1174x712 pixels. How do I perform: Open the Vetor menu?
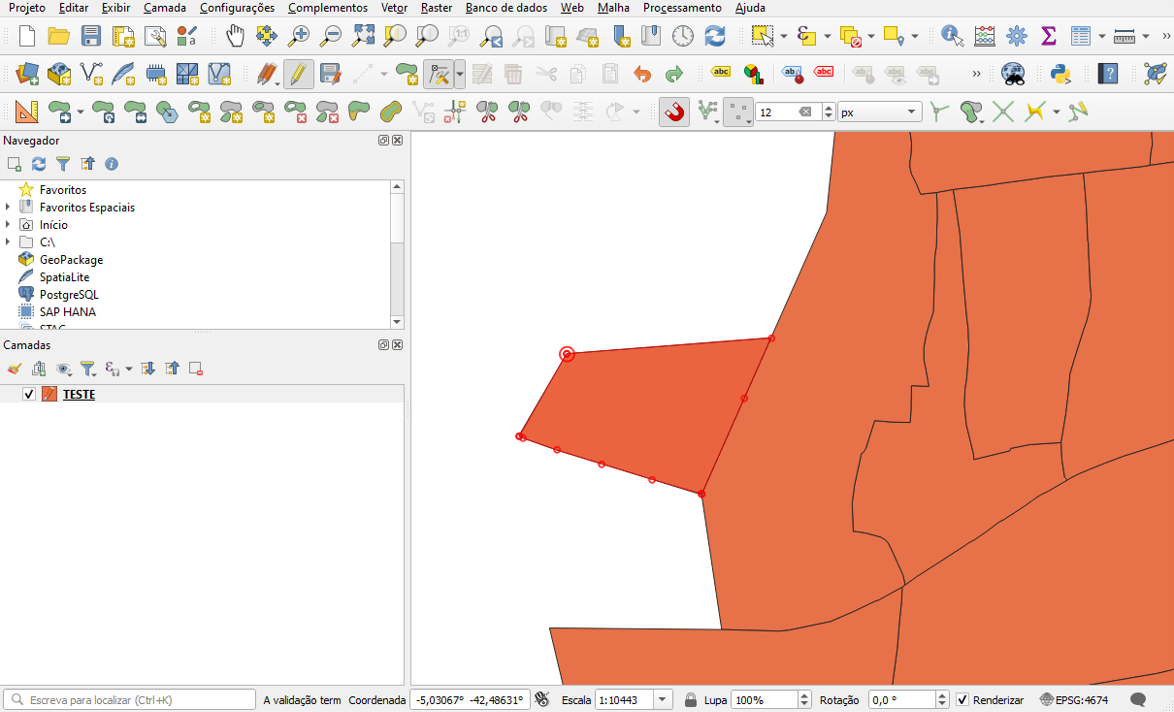coord(394,8)
